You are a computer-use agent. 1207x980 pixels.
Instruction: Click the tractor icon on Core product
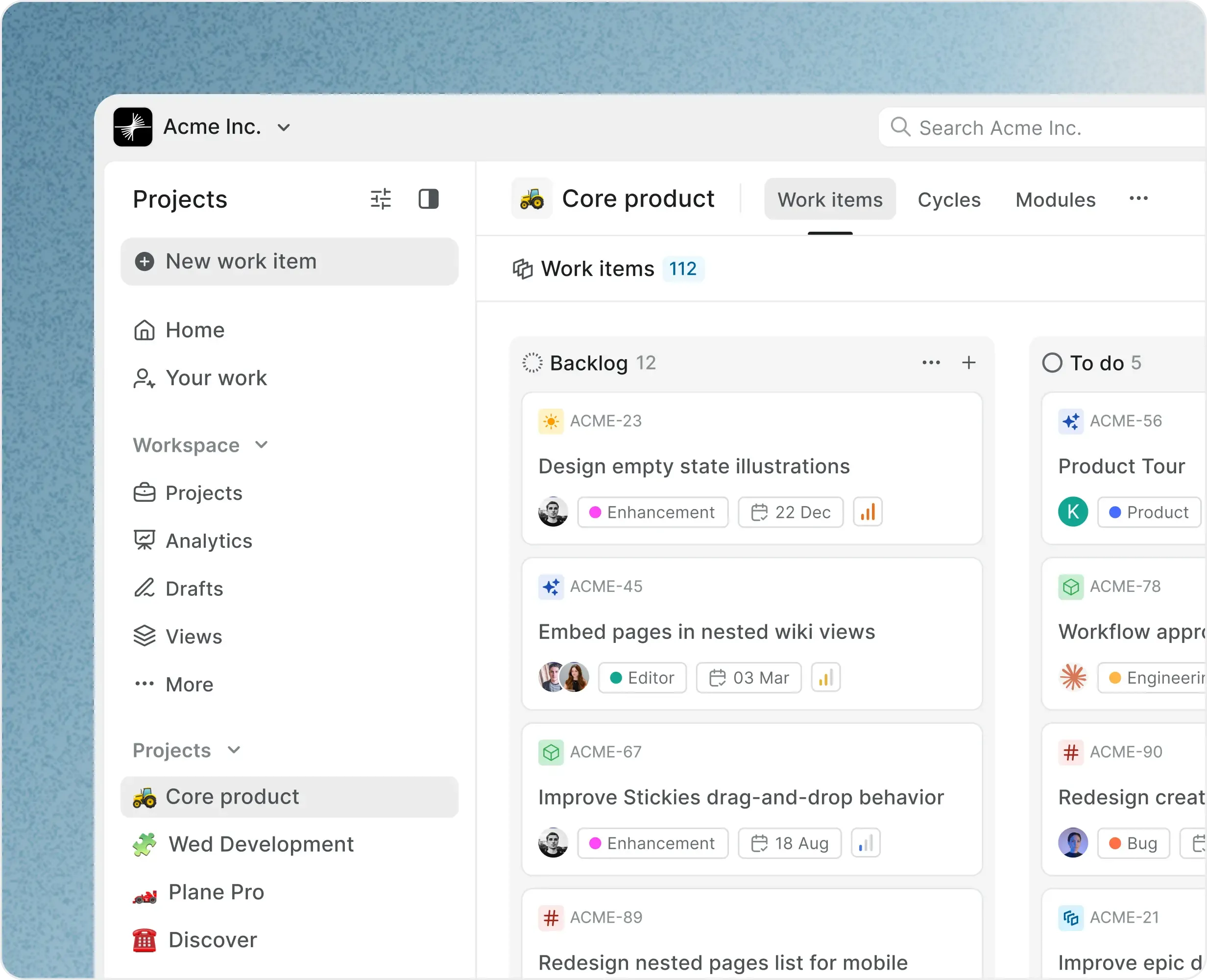531,199
